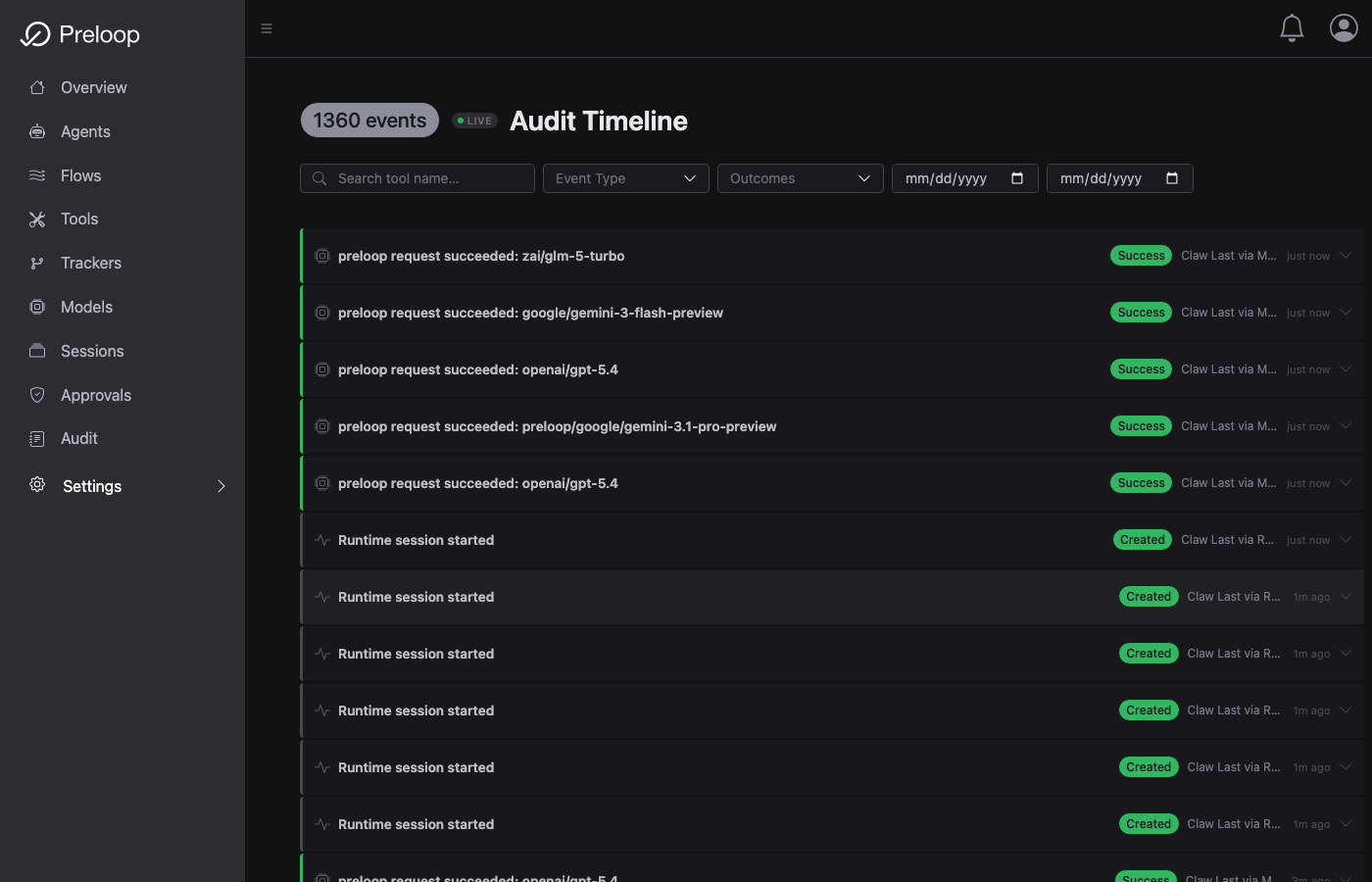Click the Preloop brand name text
1372x882 pixels.
point(99,35)
